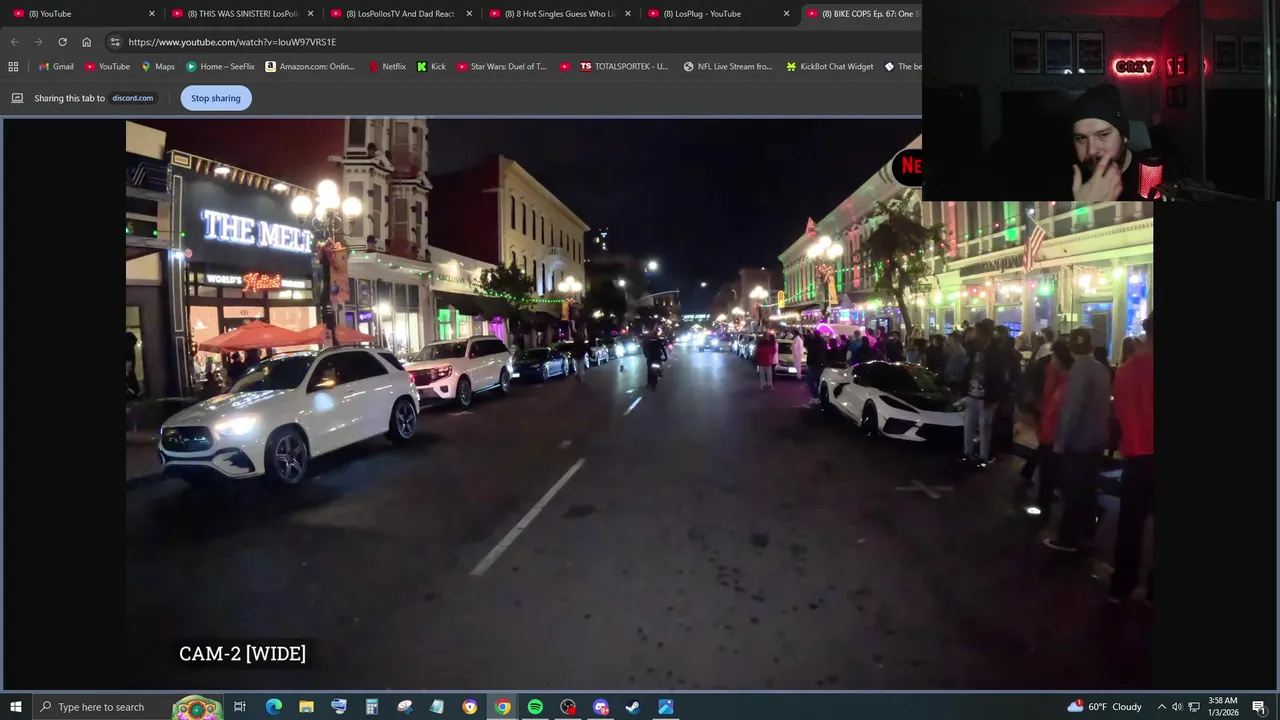The height and width of the screenshot is (720, 1280).
Task: Open the TOTALSPORTEK bookmark
Action: tap(624, 67)
